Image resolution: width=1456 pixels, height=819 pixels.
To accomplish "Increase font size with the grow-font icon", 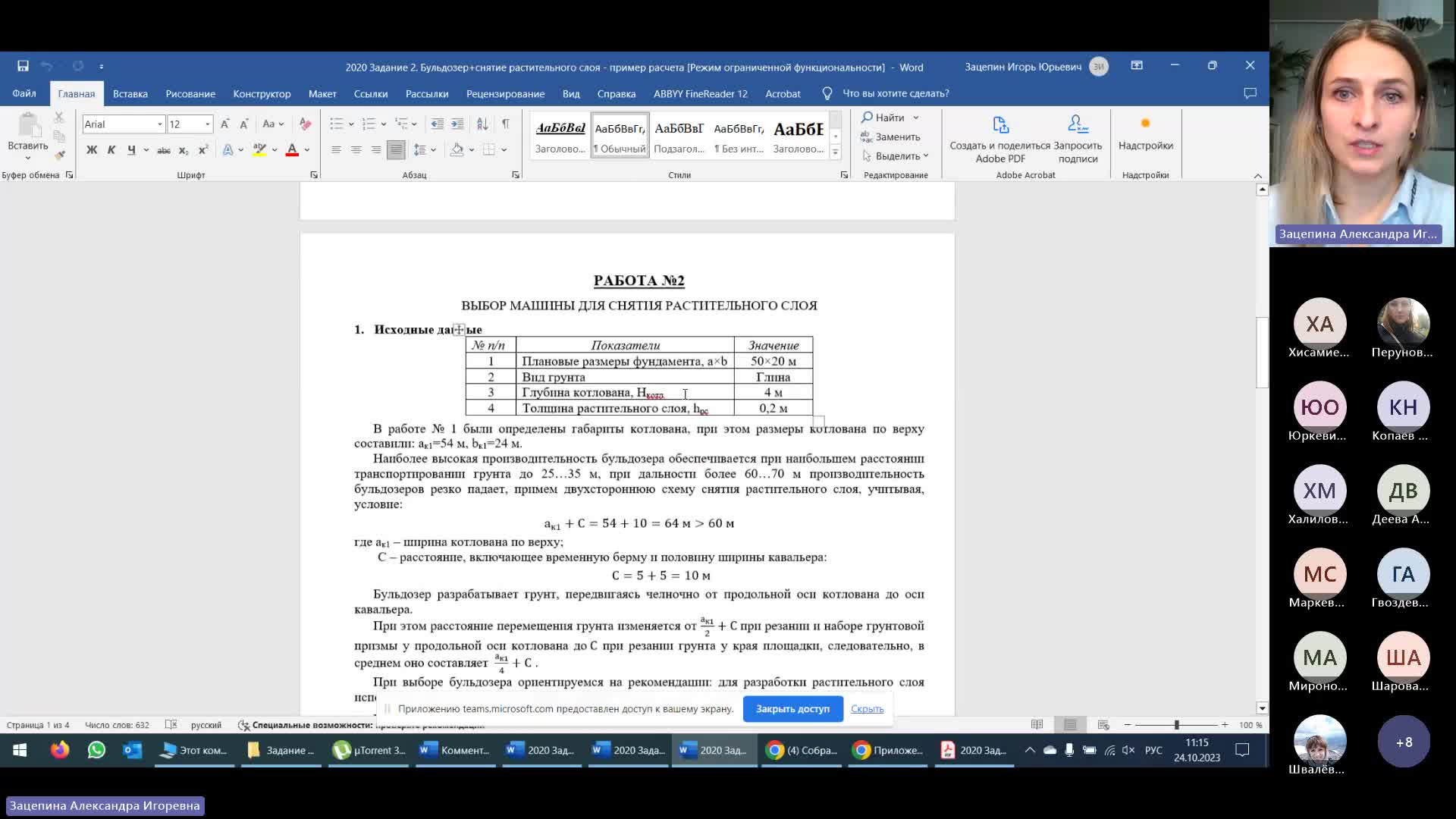I will pos(224,124).
